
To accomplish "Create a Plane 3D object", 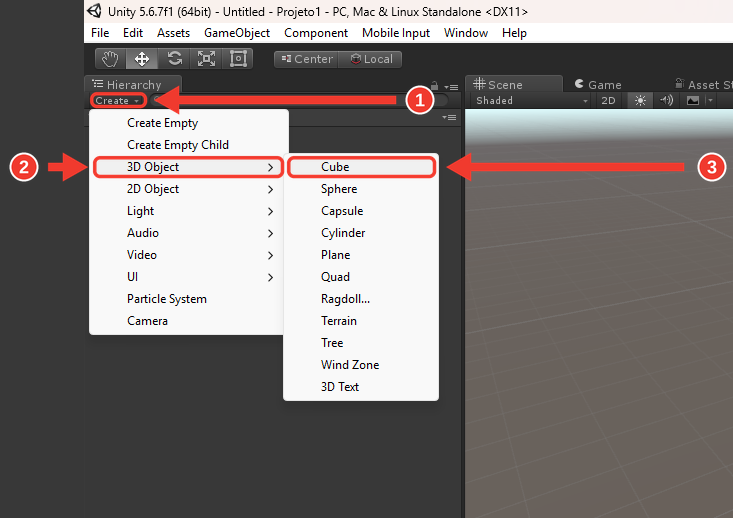I will [x=361, y=255].
